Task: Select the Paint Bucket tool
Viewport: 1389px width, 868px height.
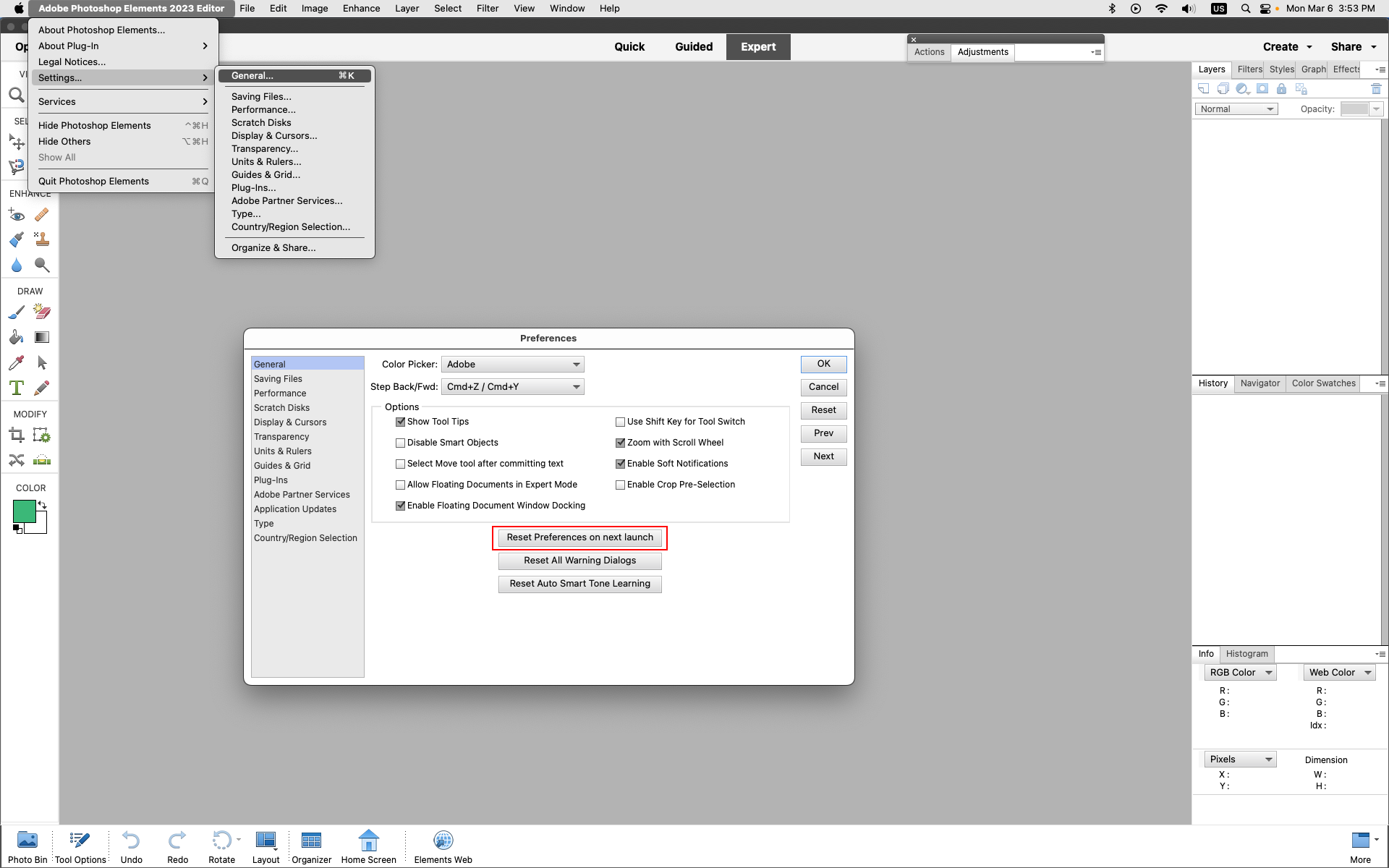Action: 17,338
